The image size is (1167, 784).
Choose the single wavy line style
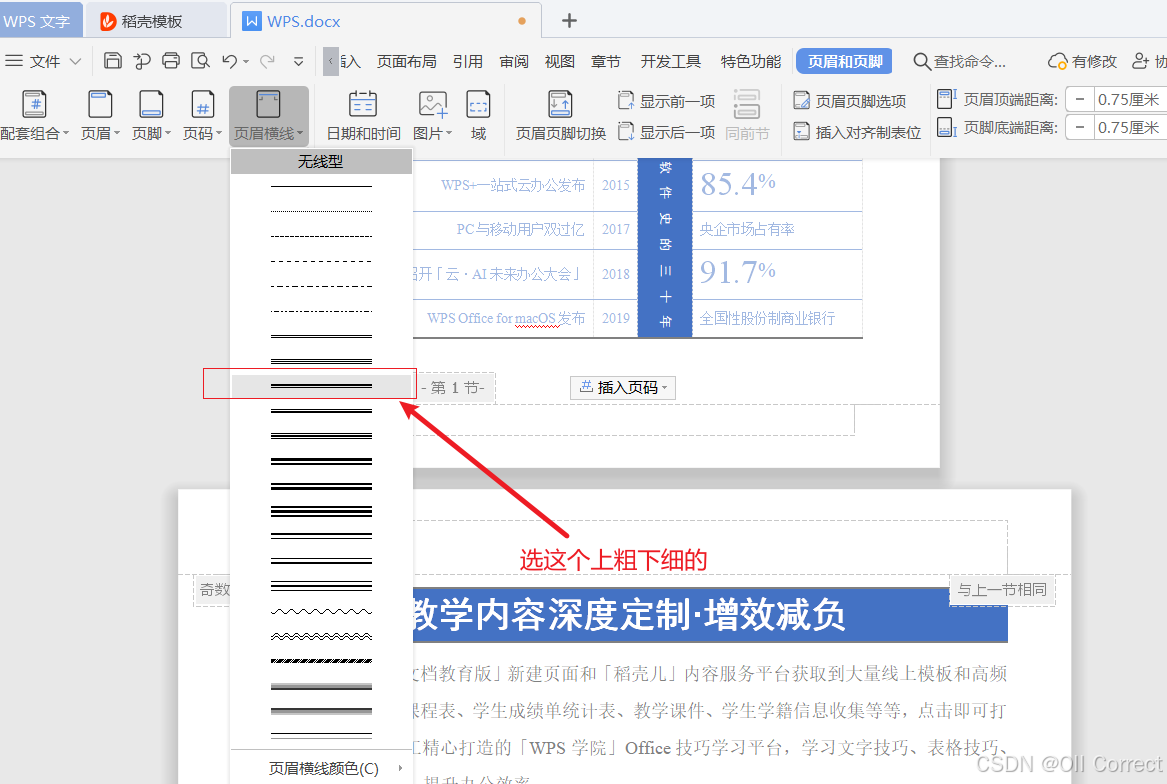pyautogui.click(x=321, y=611)
